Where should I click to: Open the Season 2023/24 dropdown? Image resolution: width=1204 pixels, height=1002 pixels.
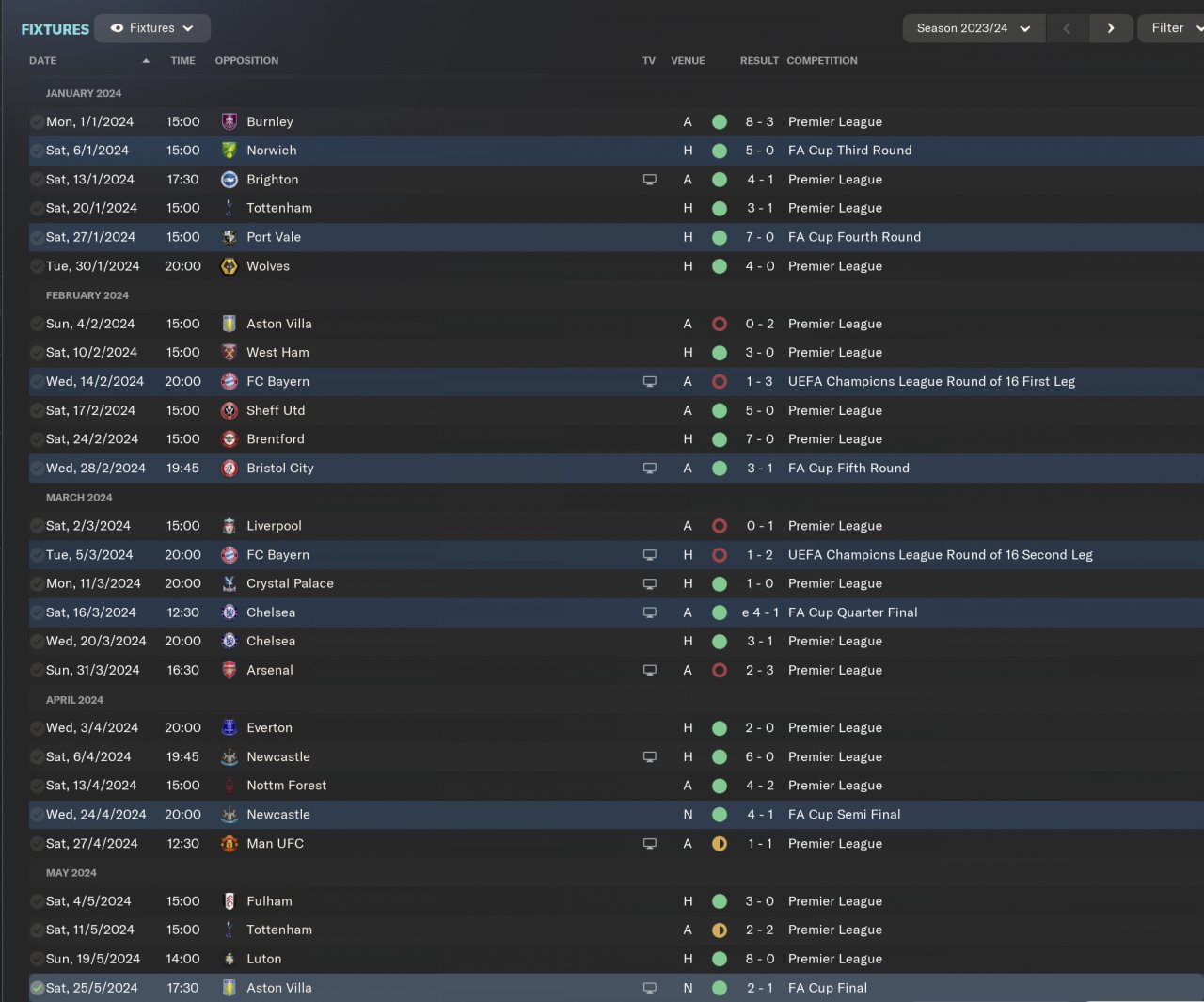tap(974, 28)
